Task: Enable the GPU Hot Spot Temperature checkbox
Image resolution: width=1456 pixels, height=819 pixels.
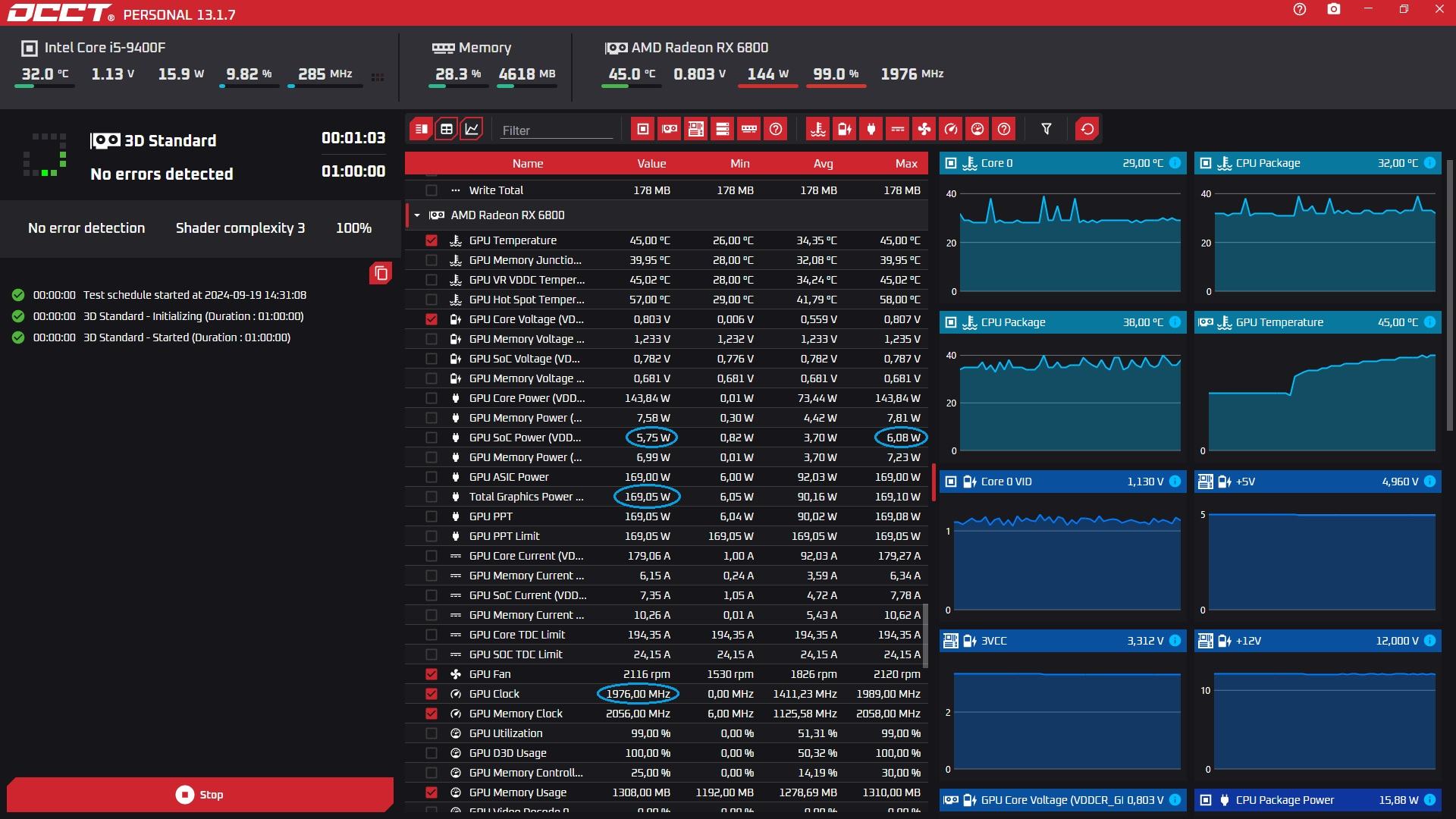Action: coord(431,300)
